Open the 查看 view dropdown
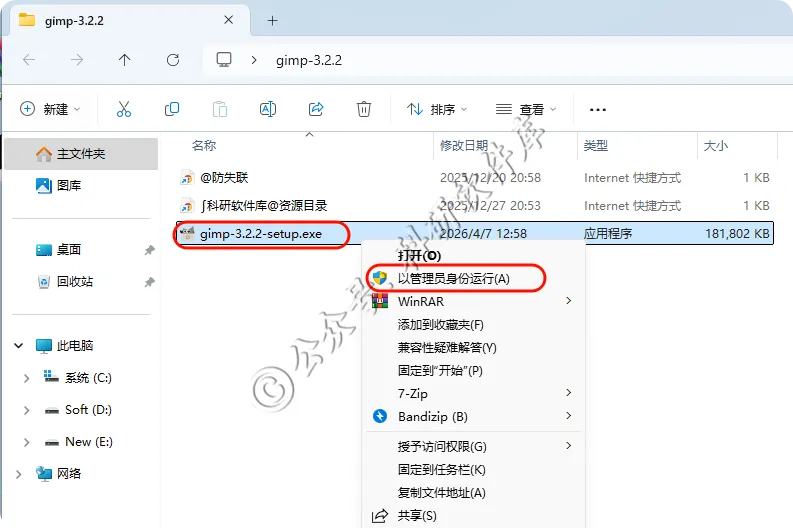This screenshot has height=528, width=793. (525, 109)
